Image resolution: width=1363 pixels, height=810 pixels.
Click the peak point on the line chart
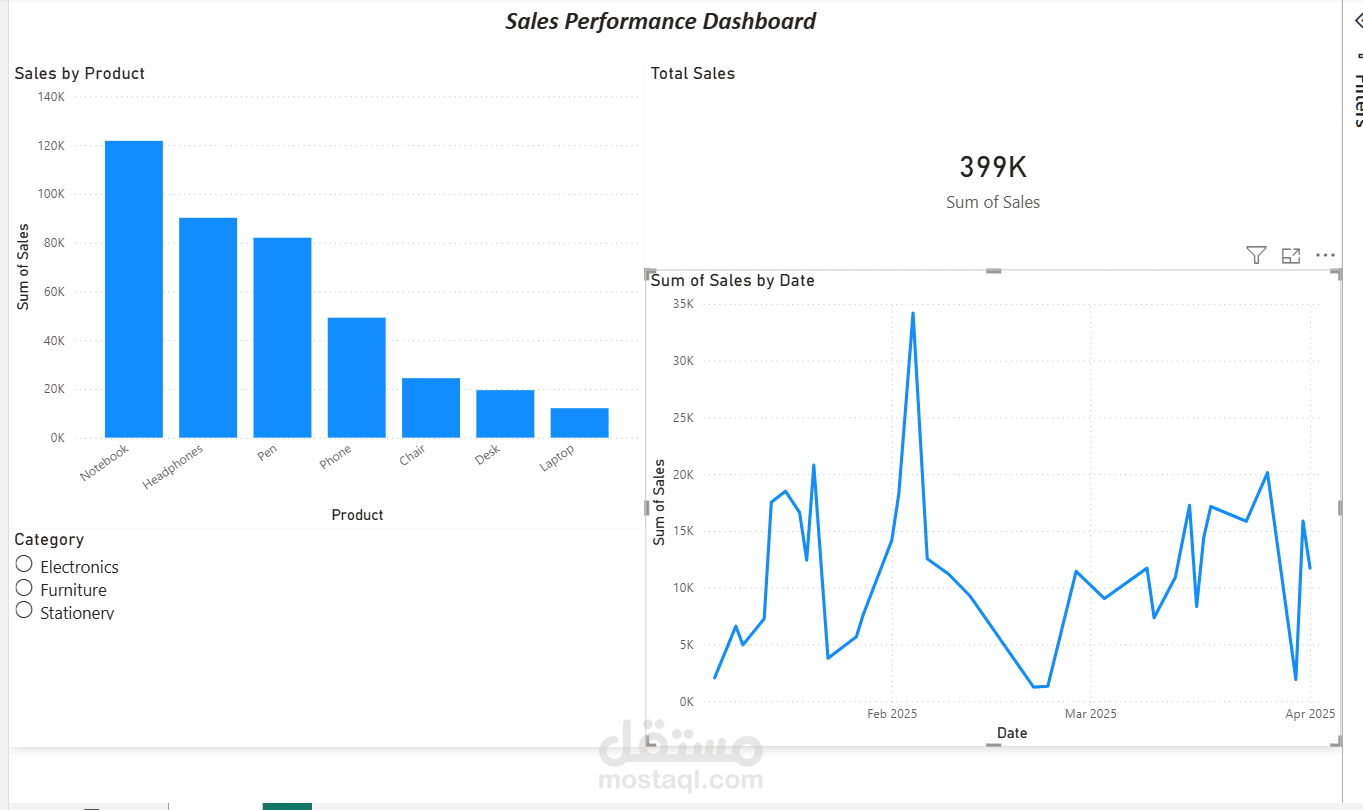pos(913,312)
